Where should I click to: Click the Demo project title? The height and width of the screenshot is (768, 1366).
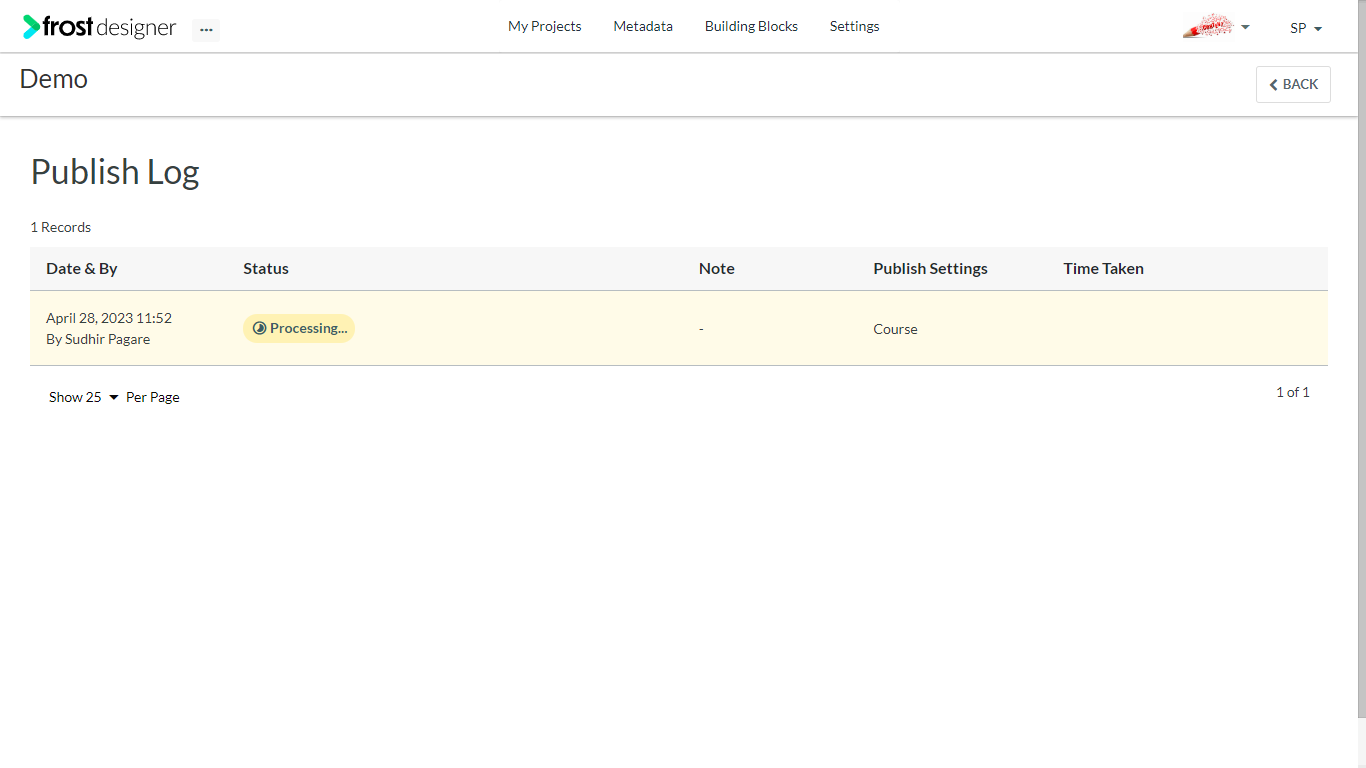pos(54,79)
